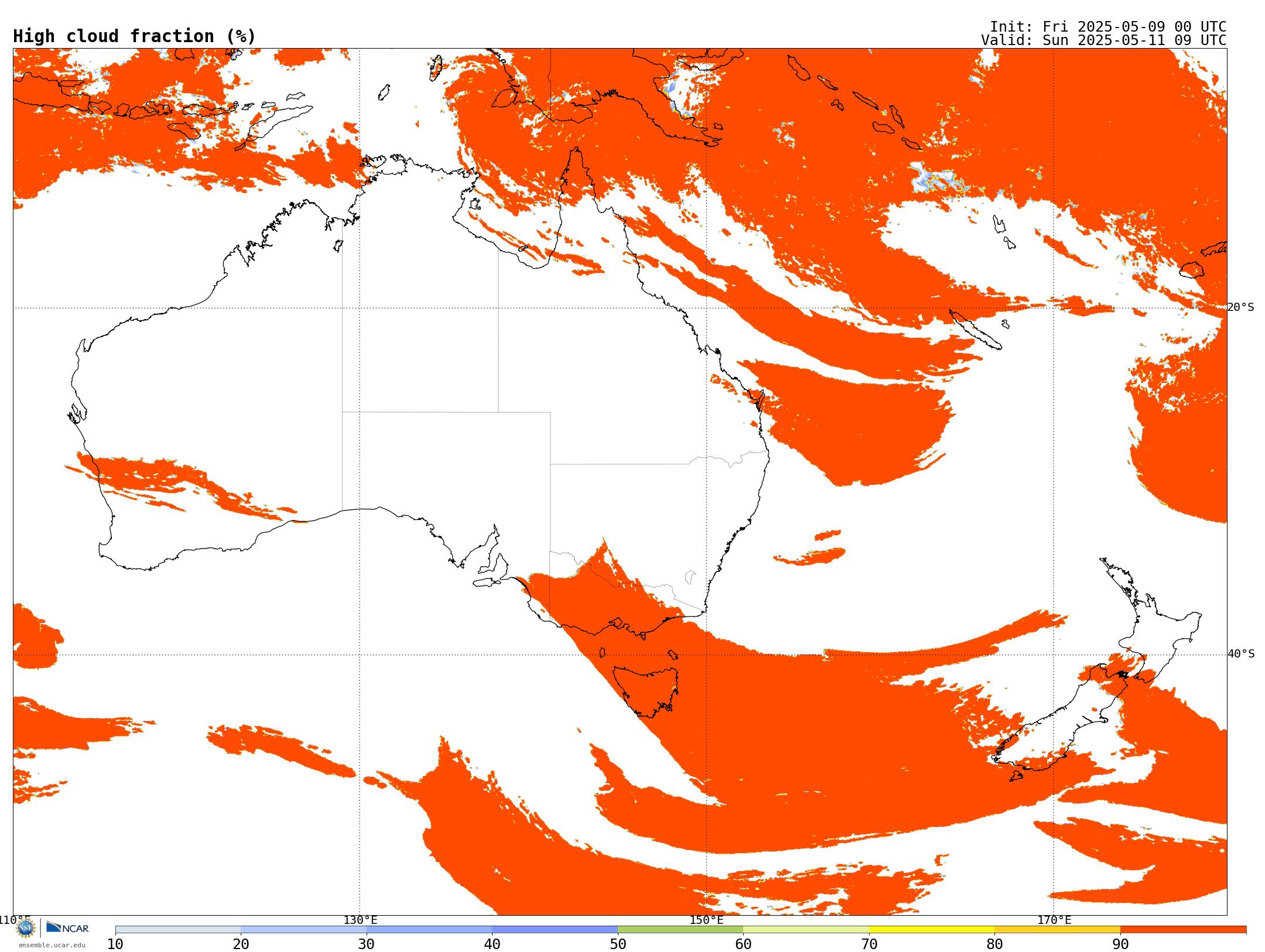Click the colorbar tick label 70
Viewport: 1265px width, 952px height.
coord(869,944)
